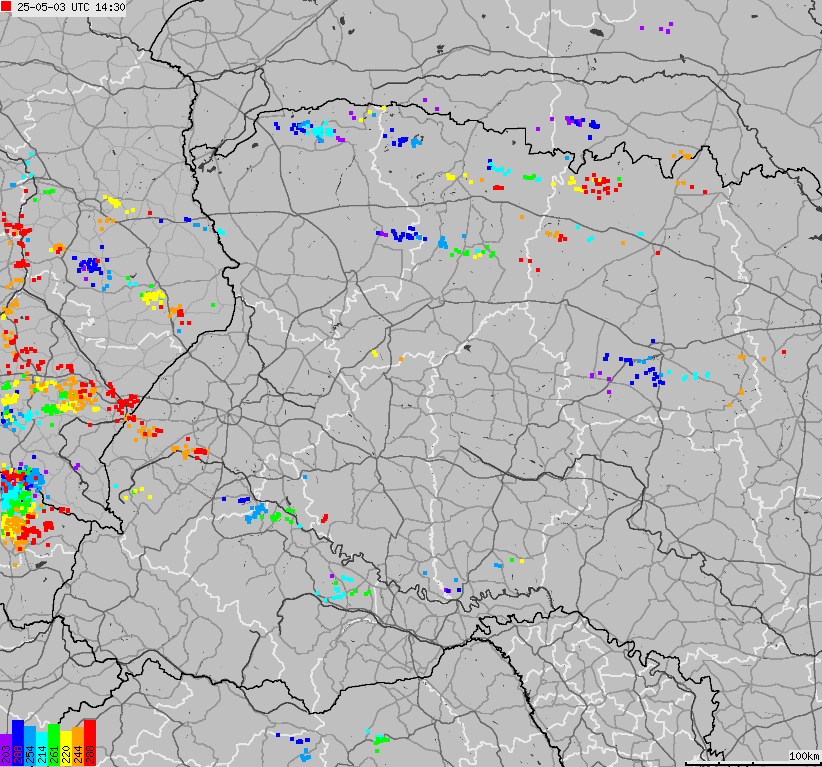Screen dimensions: 822x767
Task: Click the yellow legend bar labeled 220
Action: pyautogui.click(x=66, y=749)
